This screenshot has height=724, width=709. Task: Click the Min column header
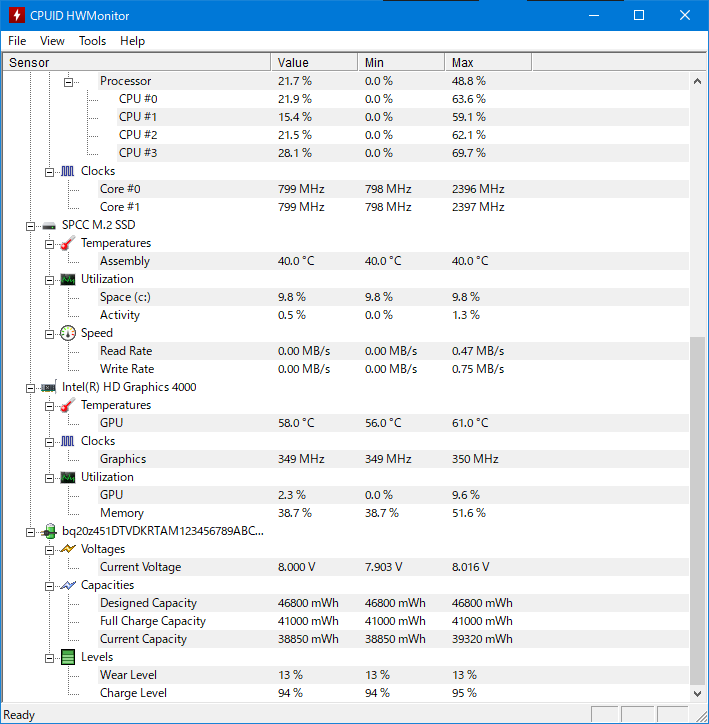pos(402,62)
